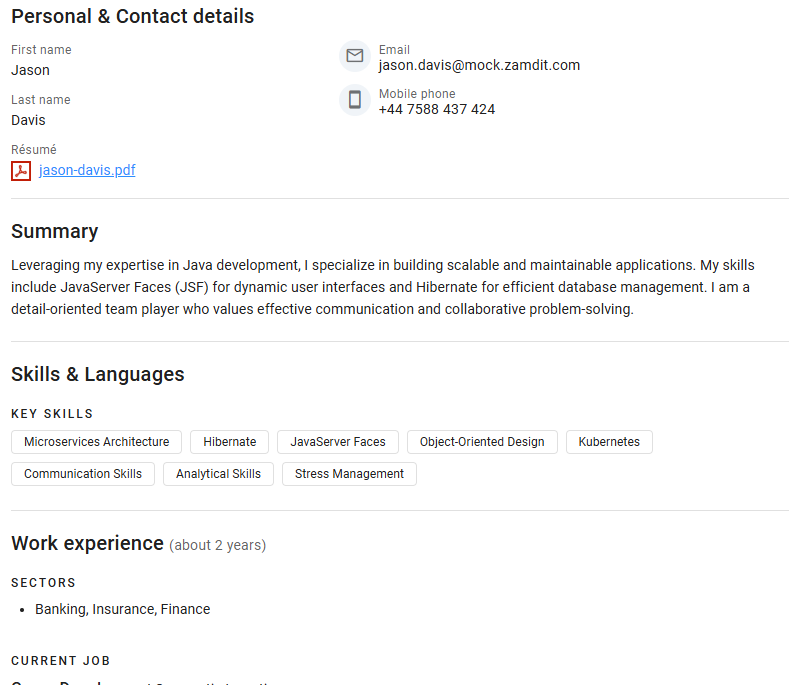Screen dimensions: 791x685
Task: Click the email envelope icon
Action: point(354,56)
